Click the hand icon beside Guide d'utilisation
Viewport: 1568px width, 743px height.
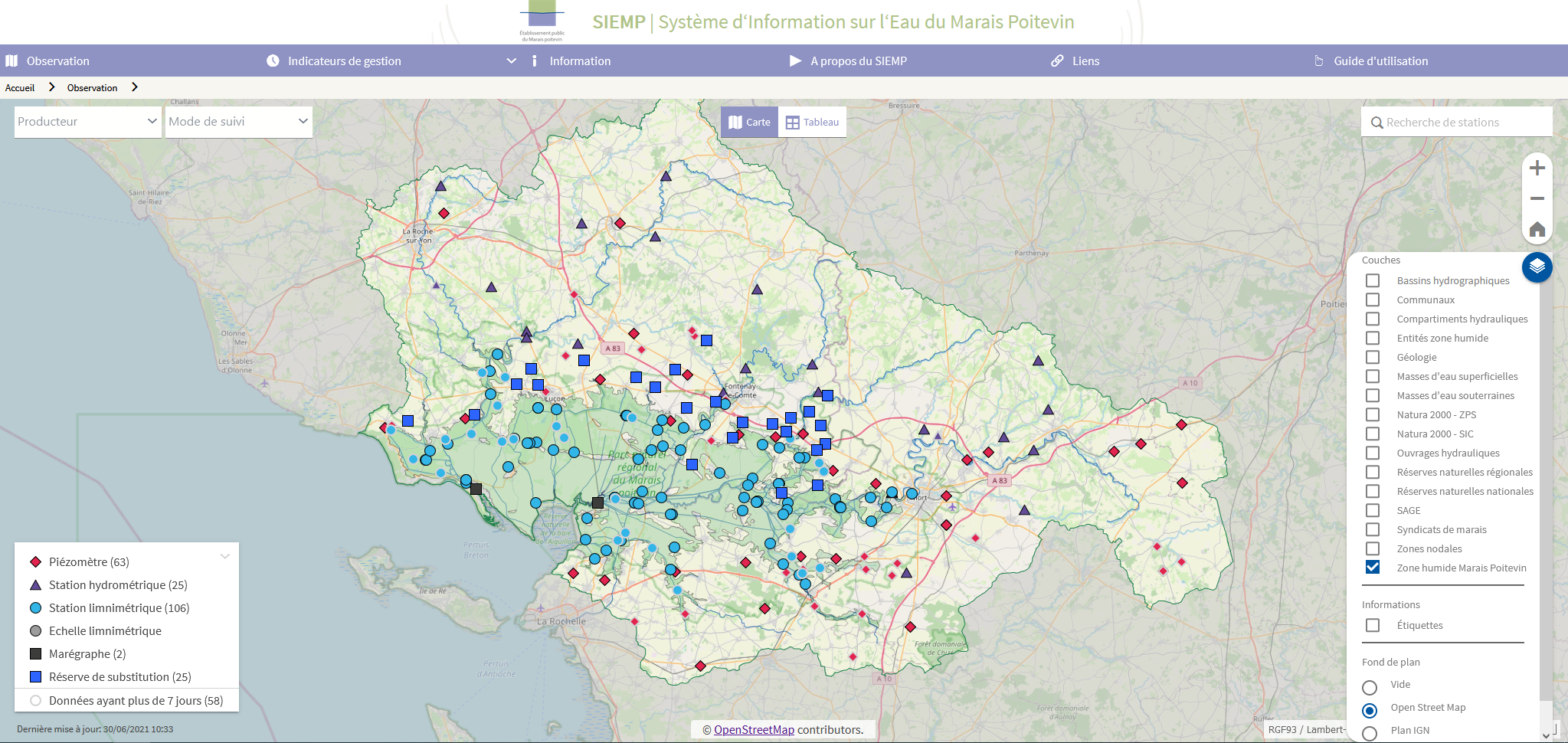[1318, 61]
